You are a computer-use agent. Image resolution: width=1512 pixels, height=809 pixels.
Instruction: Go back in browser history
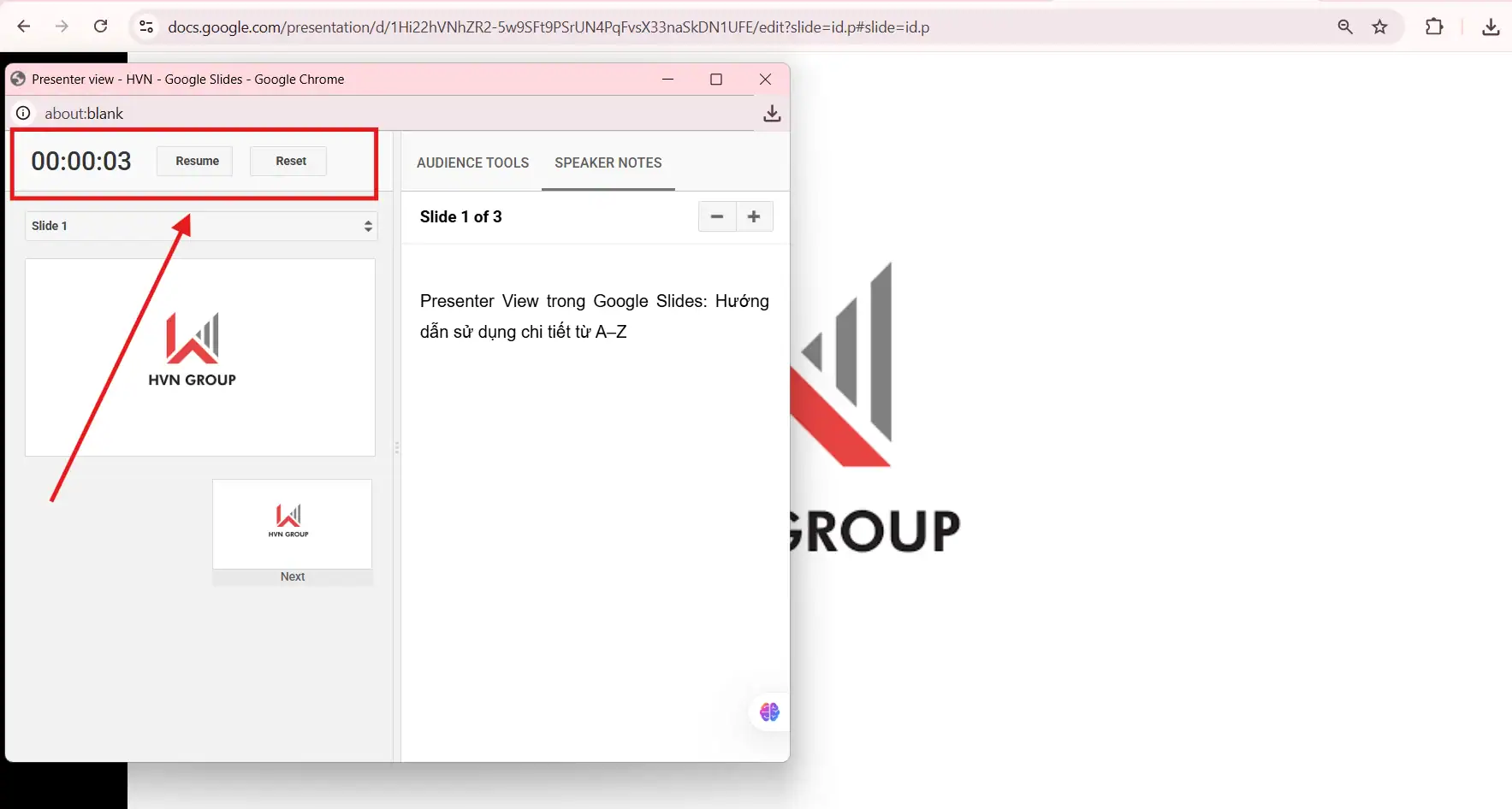point(24,27)
